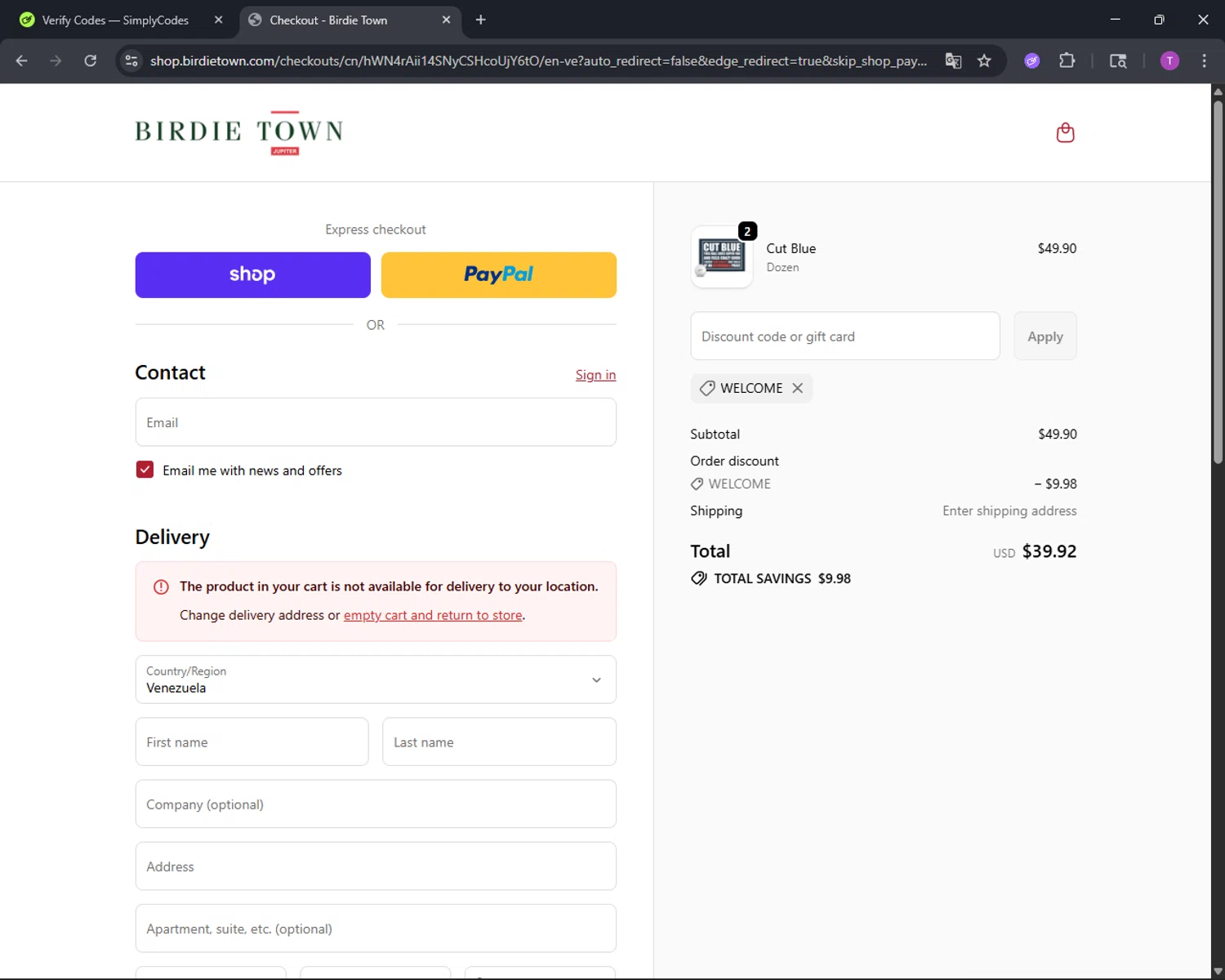
Task: Click the Subtotal $49.90 value
Action: pyautogui.click(x=1057, y=434)
